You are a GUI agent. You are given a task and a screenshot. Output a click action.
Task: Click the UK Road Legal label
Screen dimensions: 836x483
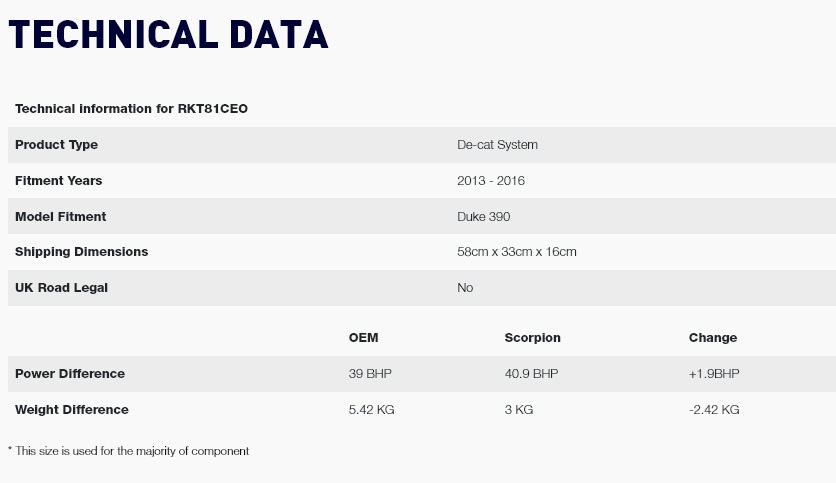[x=61, y=288]
